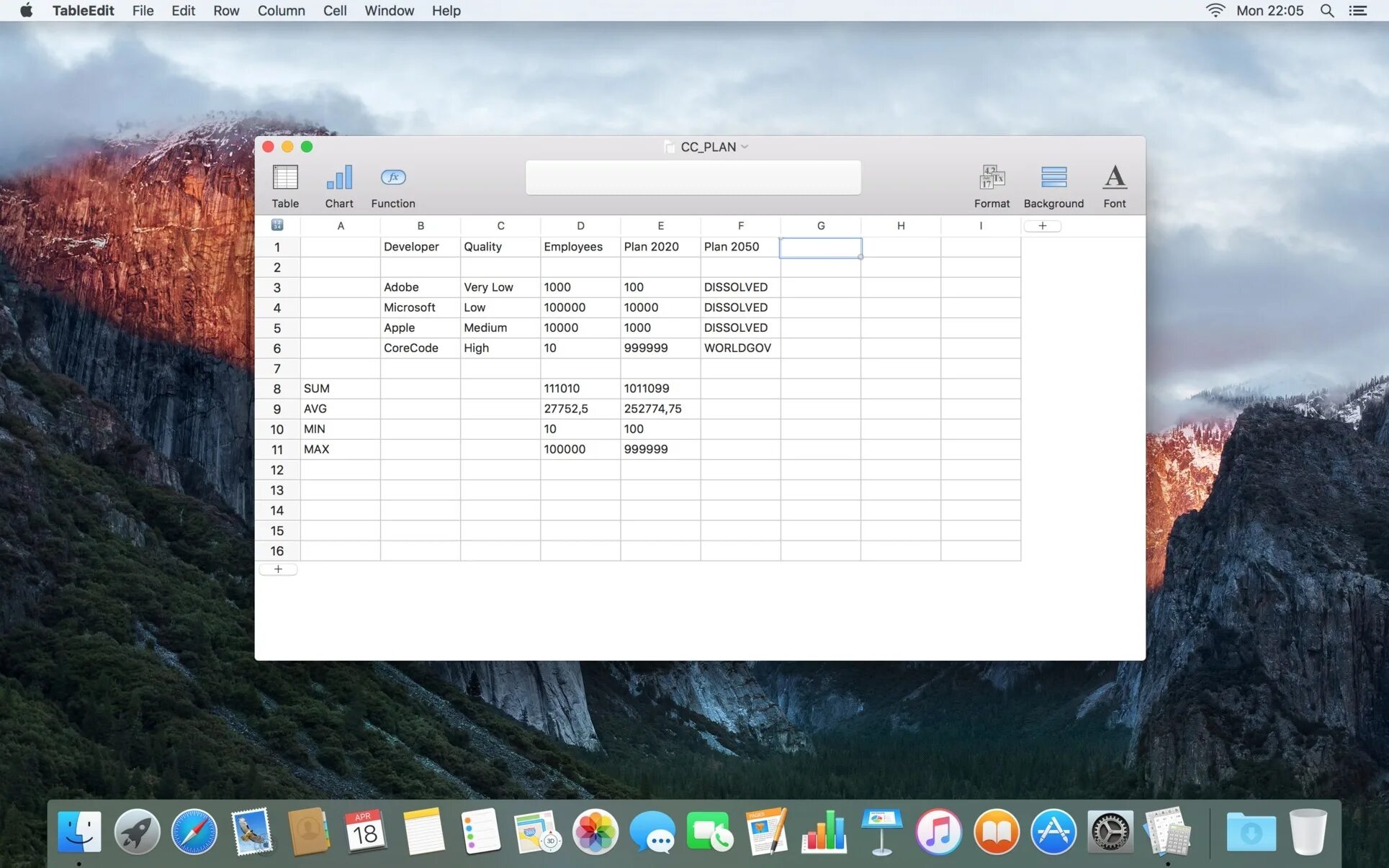
Task: Open the Format panel
Action: coord(992,178)
